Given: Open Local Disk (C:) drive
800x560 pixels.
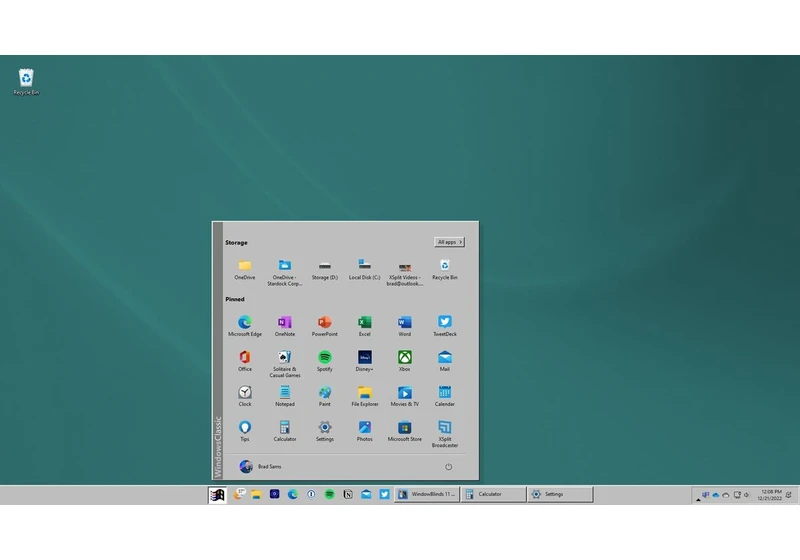Looking at the screenshot, I should click(x=364, y=270).
